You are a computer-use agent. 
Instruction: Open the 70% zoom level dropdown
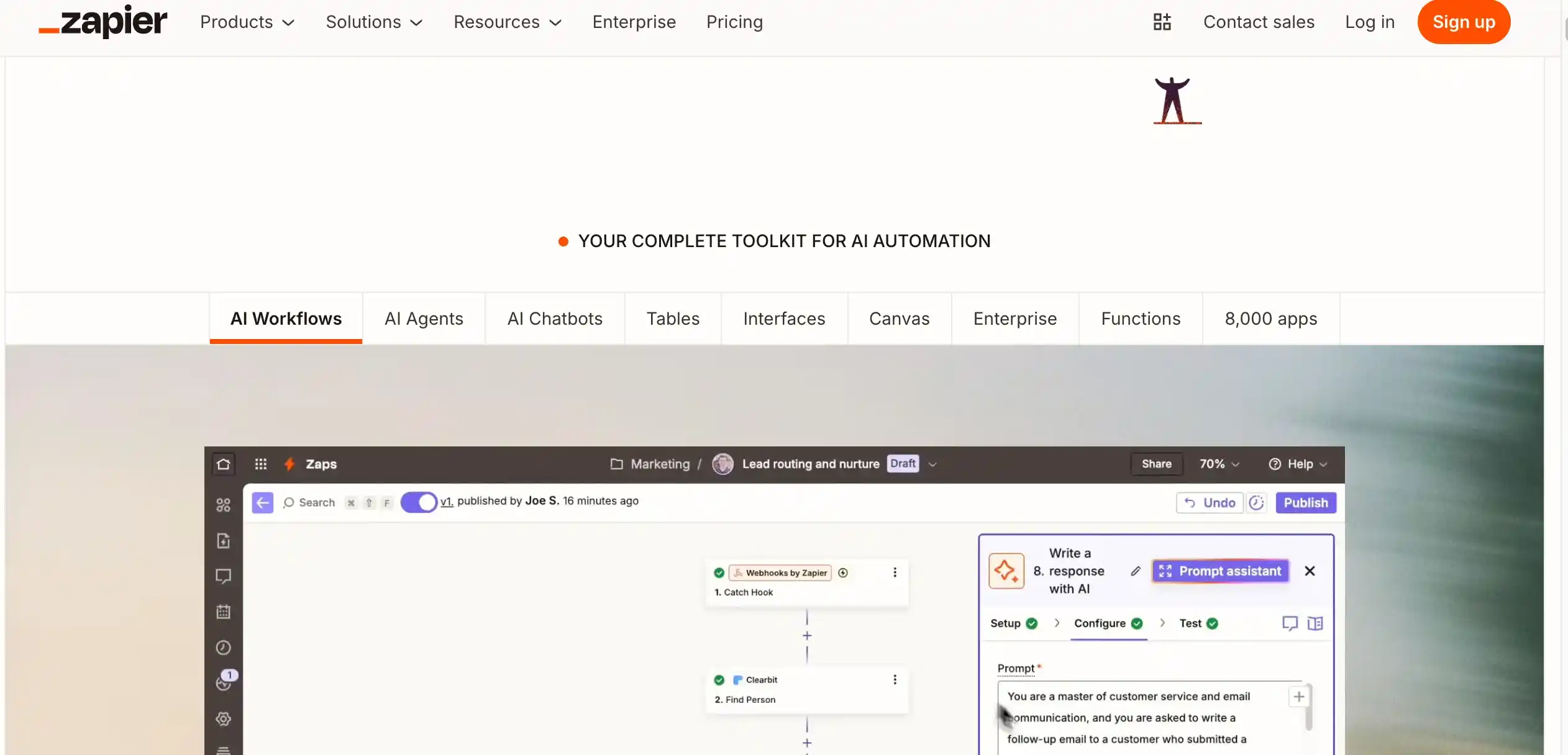(1218, 464)
